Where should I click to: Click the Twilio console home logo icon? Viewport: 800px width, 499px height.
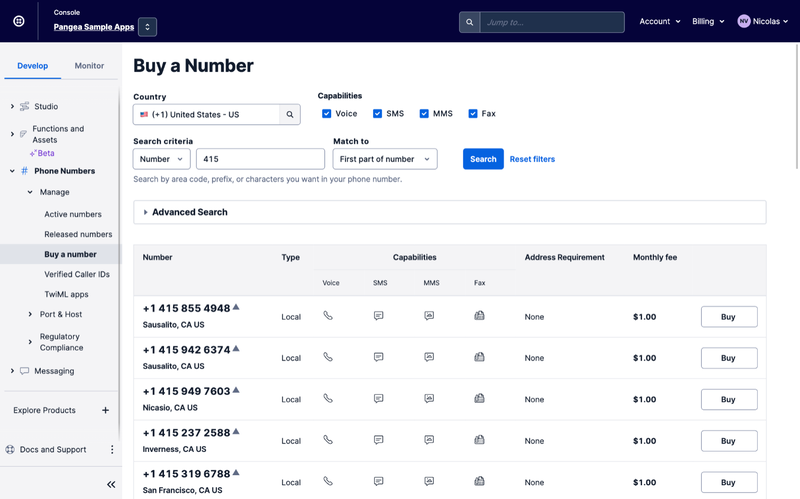[x=18, y=21]
